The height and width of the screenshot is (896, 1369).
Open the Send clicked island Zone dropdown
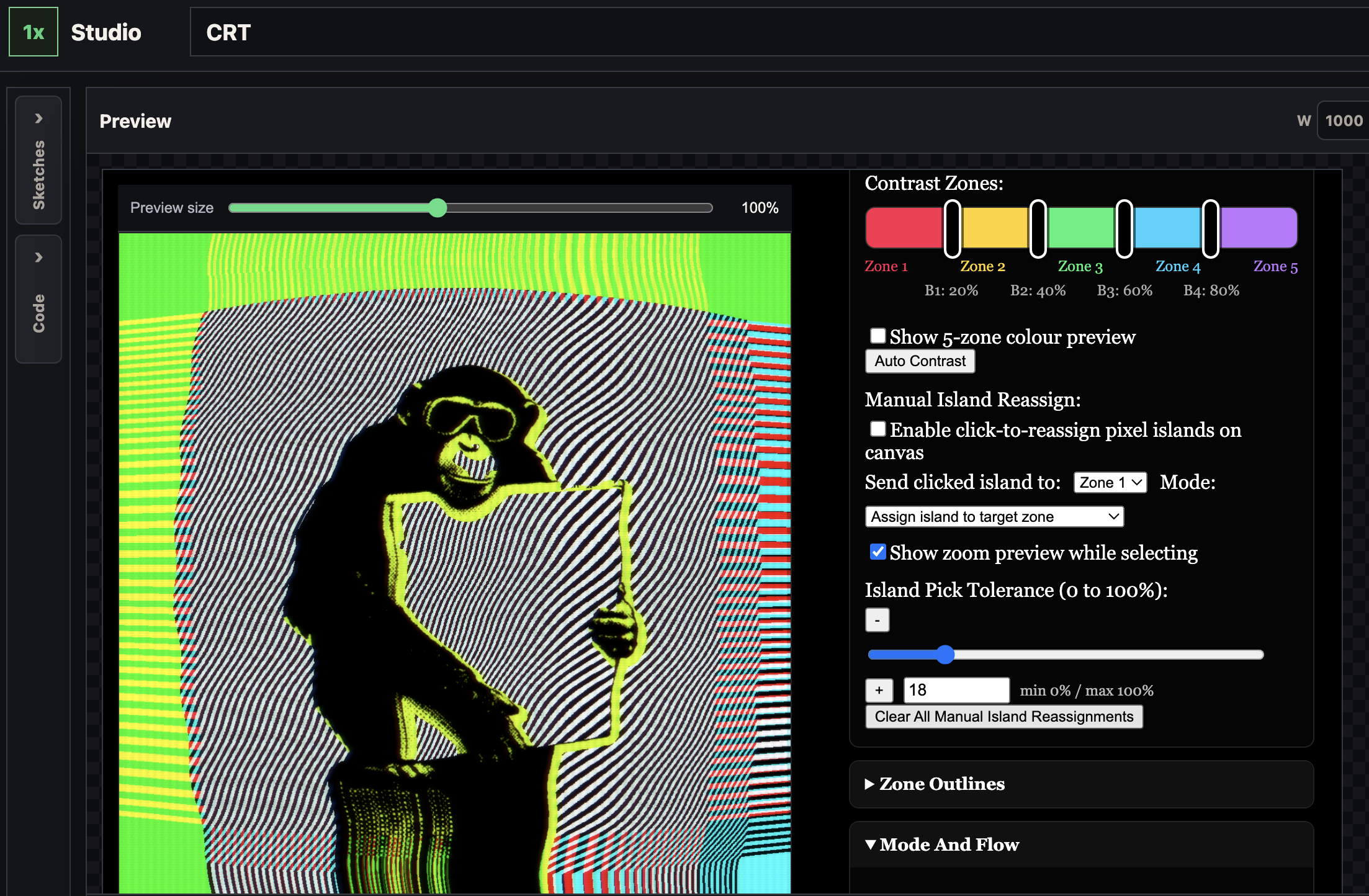[x=1110, y=482]
